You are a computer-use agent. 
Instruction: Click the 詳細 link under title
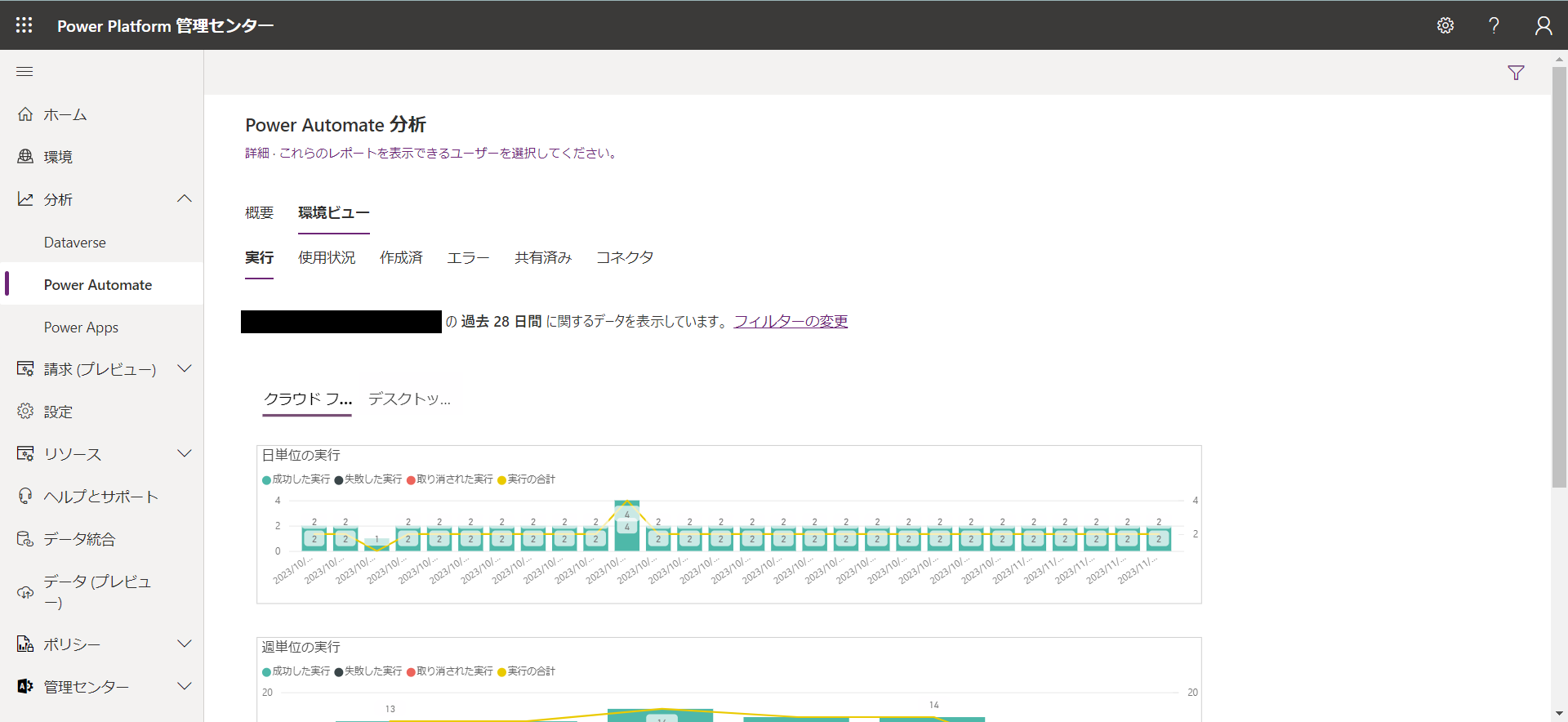[x=257, y=153]
